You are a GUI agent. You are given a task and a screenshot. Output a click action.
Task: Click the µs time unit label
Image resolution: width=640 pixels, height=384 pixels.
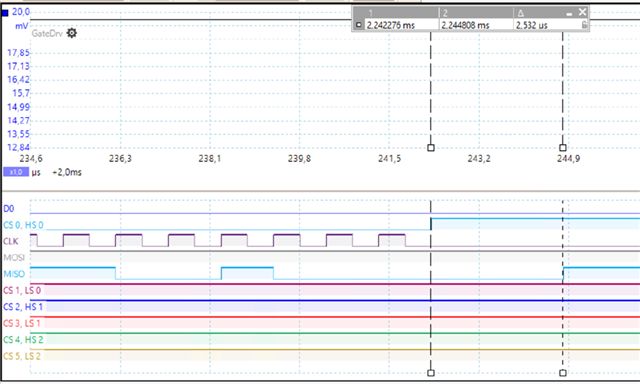click(36, 173)
